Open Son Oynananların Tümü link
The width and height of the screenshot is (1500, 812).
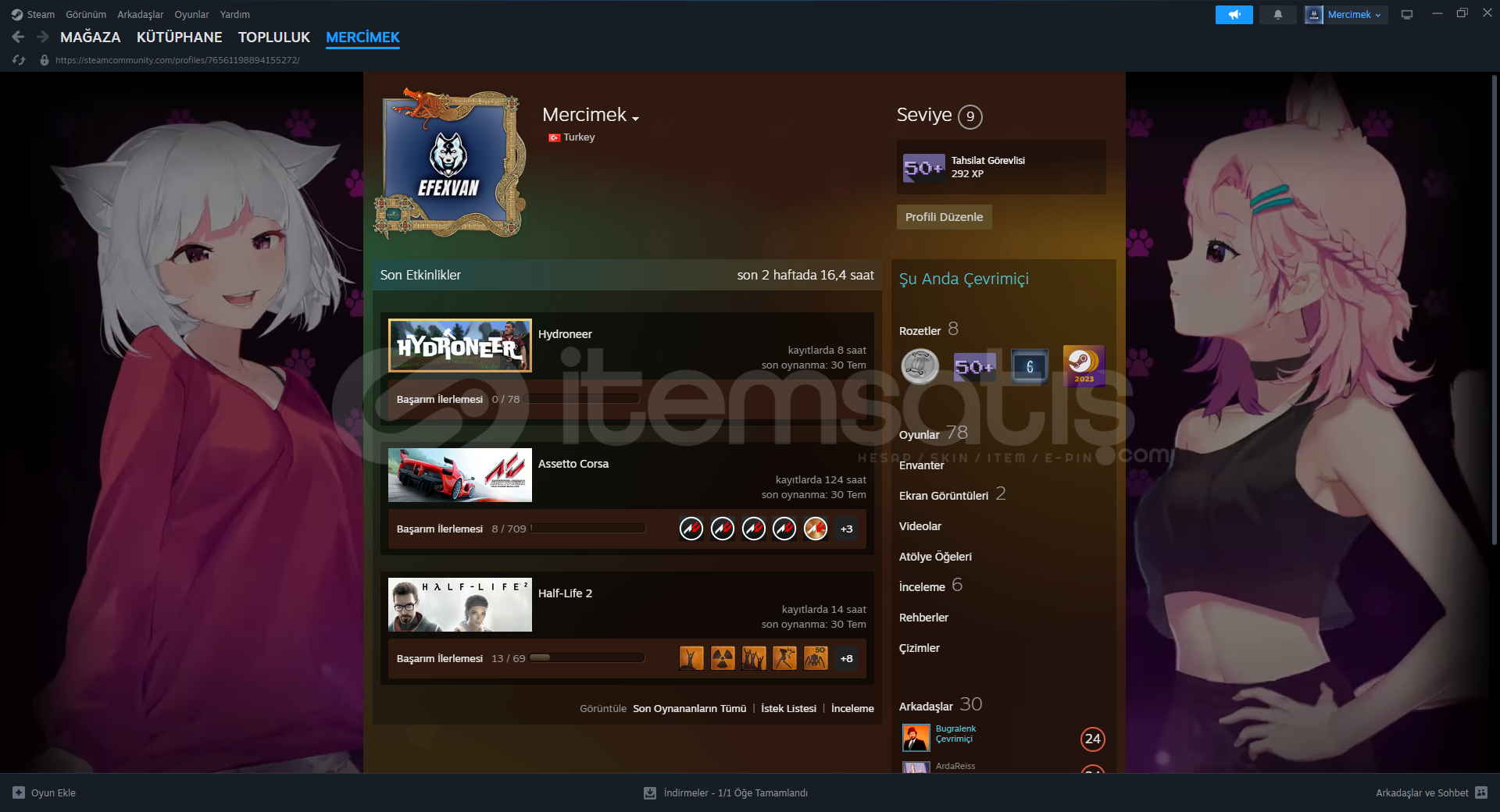tap(689, 708)
